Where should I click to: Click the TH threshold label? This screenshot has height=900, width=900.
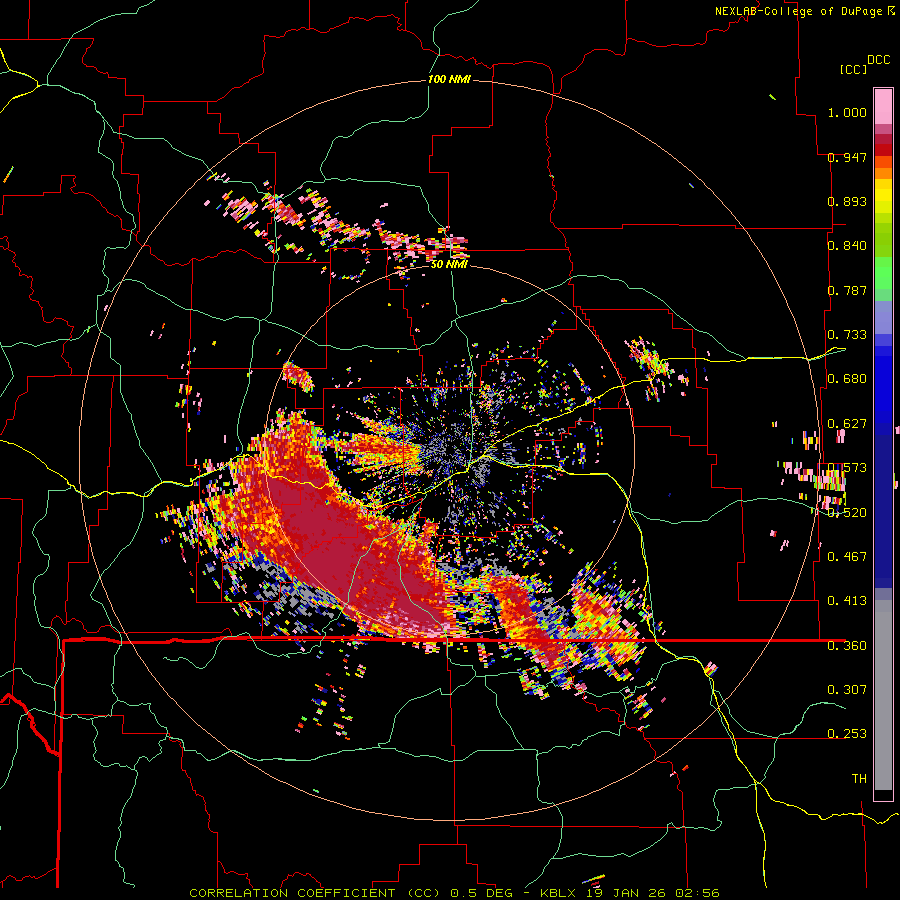point(859,779)
